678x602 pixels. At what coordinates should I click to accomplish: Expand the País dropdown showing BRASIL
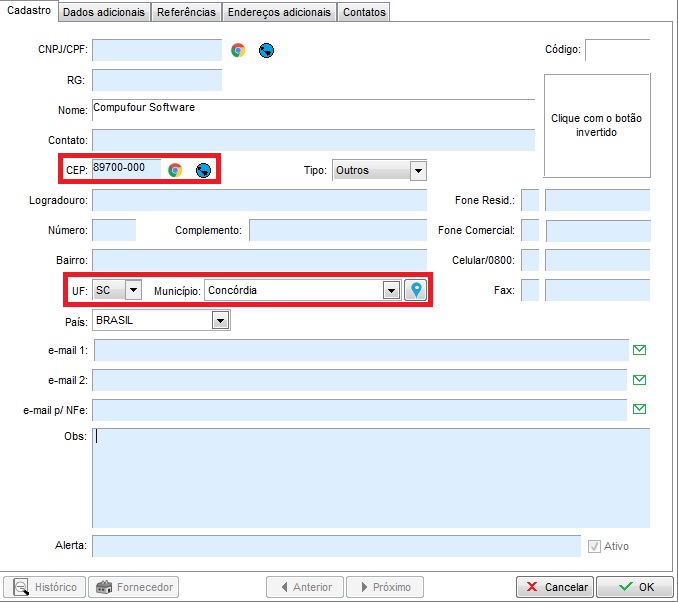(220, 321)
